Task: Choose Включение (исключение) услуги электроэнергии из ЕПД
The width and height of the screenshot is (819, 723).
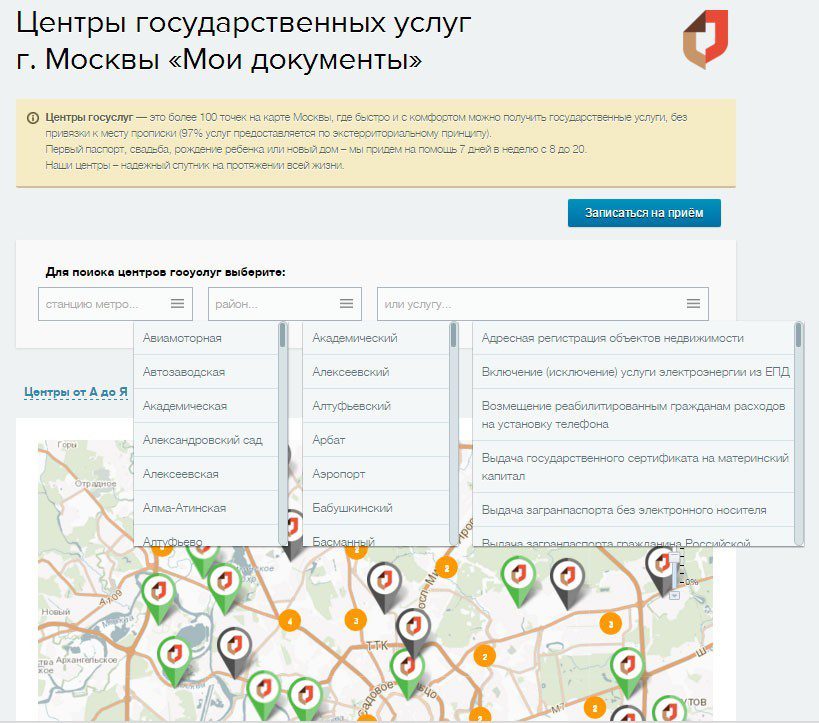Action: 633,372
